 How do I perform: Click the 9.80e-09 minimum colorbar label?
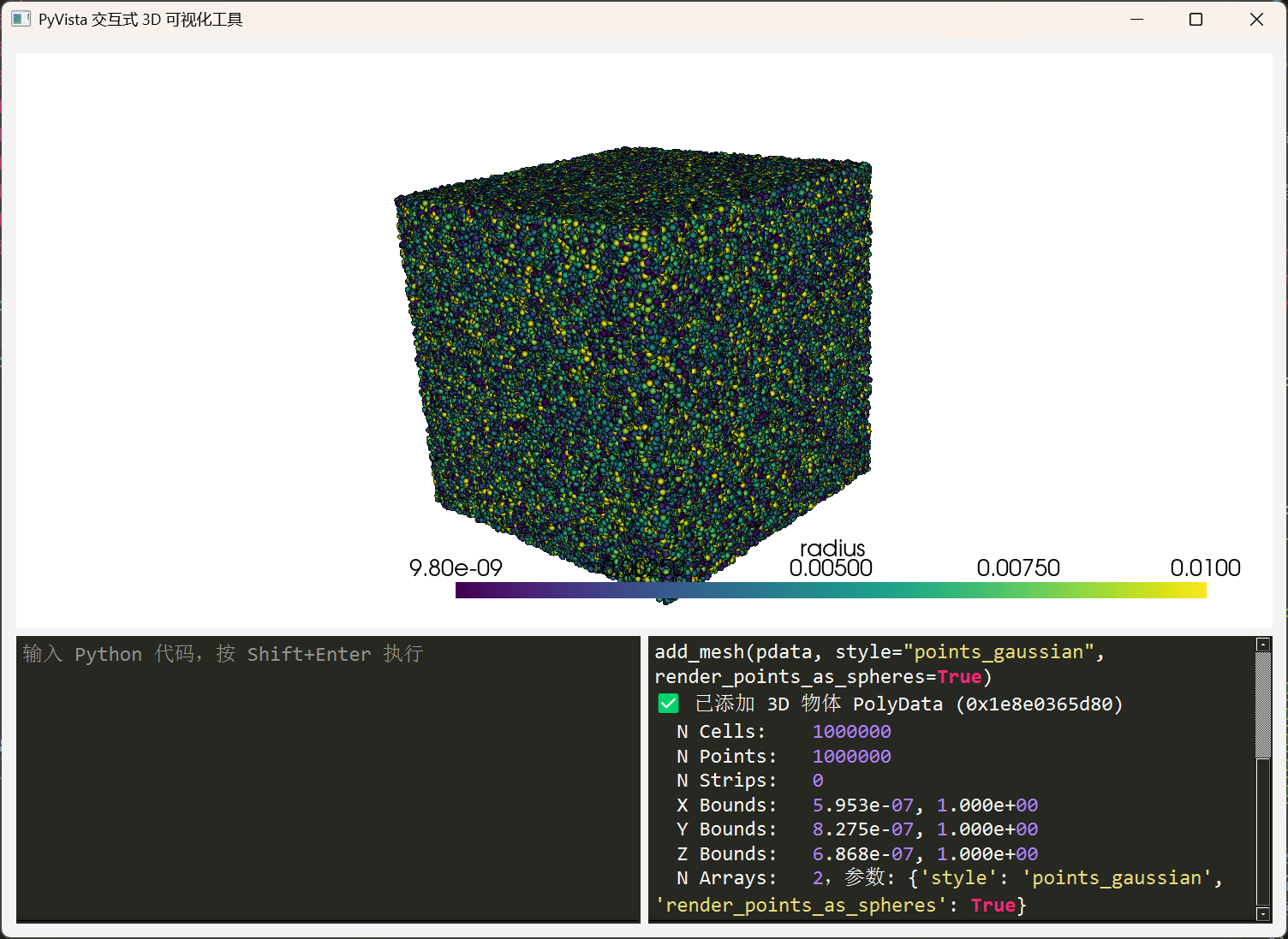456,568
